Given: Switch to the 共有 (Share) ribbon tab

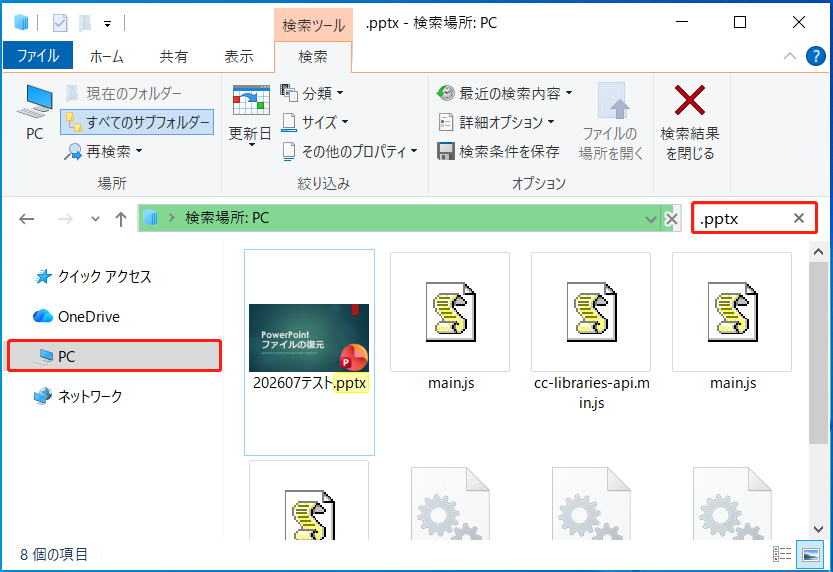Looking at the screenshot, I should point(174,56).
